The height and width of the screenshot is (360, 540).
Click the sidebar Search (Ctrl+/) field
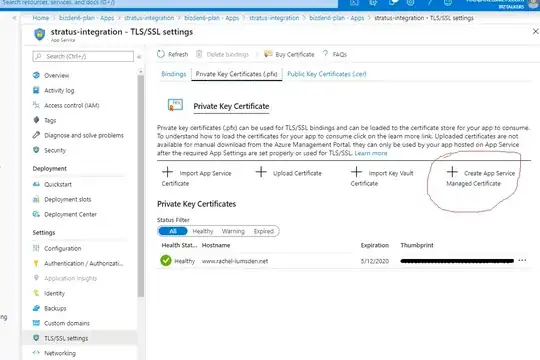pyautogui.click(x=83, y=56)
